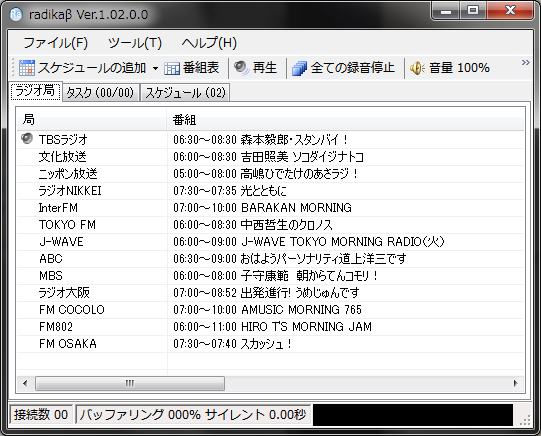Click the 再生 play button label
541x436 pixels.
tap(265, 68)
